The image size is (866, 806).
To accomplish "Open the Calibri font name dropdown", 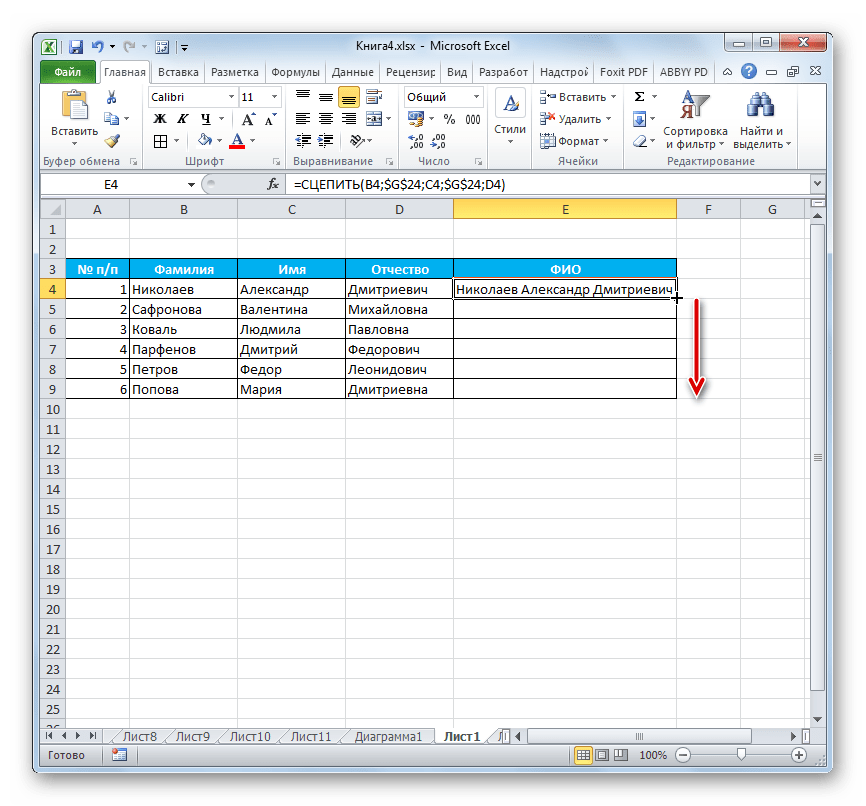I will 229,97.
